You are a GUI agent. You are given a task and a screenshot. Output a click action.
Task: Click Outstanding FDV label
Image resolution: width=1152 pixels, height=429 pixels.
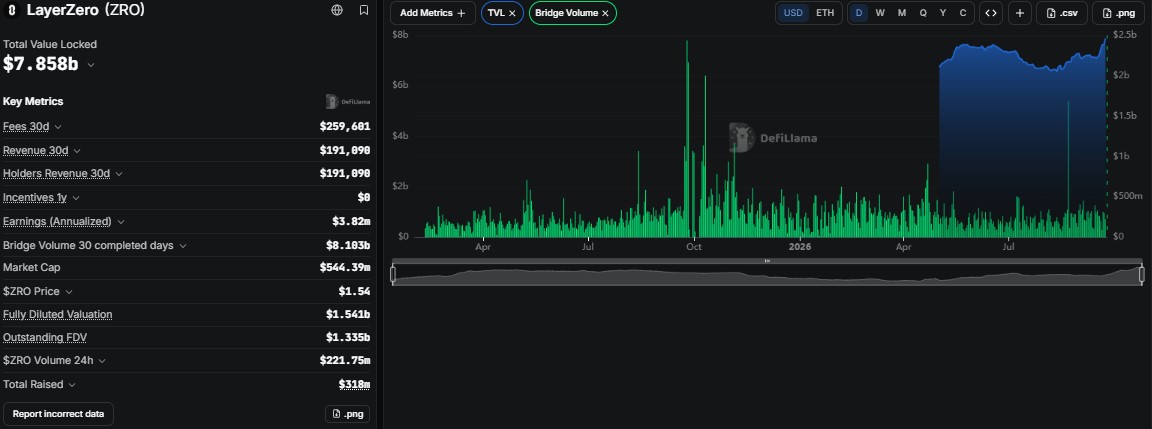point(46,337)
